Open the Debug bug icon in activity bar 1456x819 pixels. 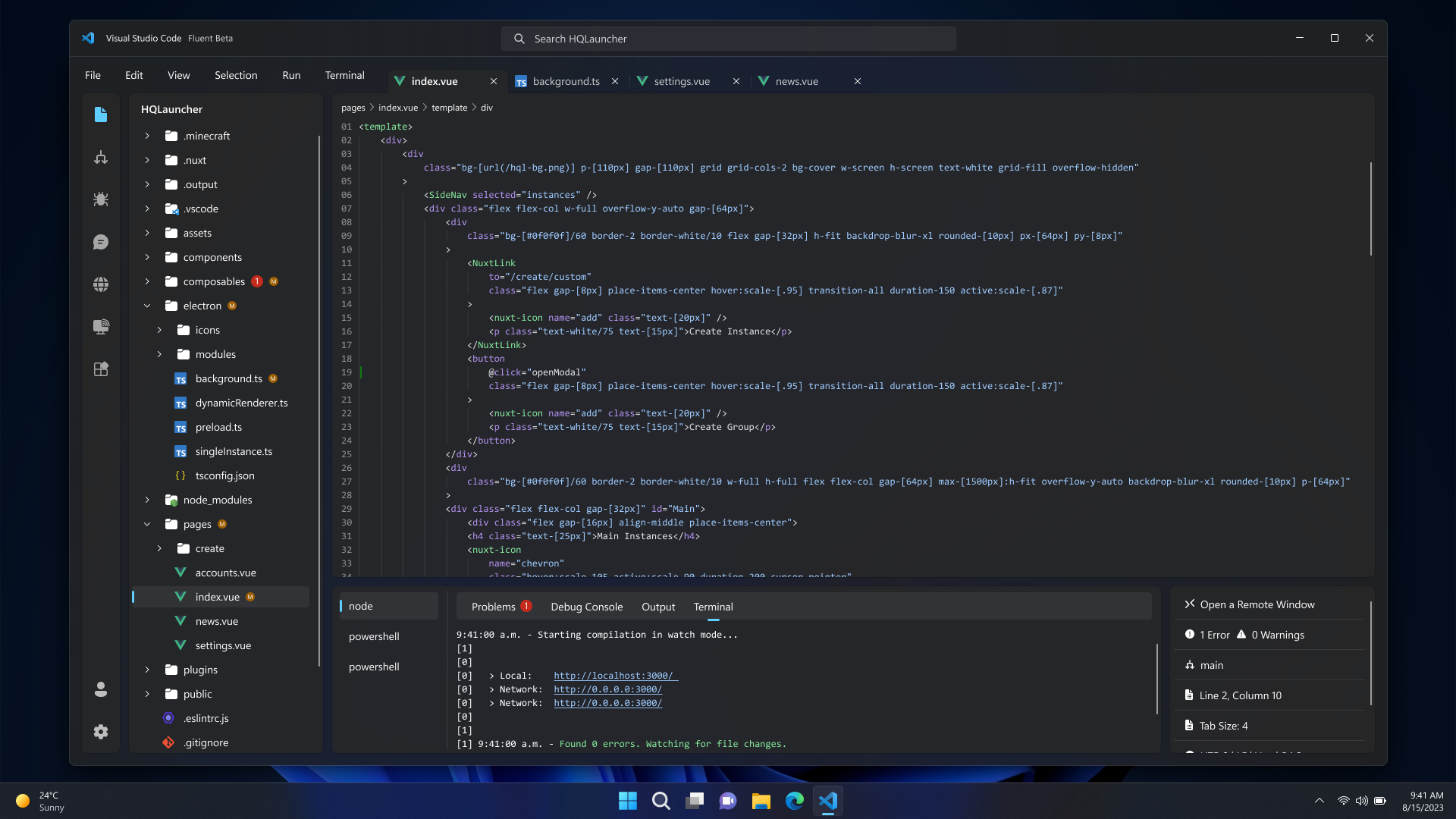point(101,199)
